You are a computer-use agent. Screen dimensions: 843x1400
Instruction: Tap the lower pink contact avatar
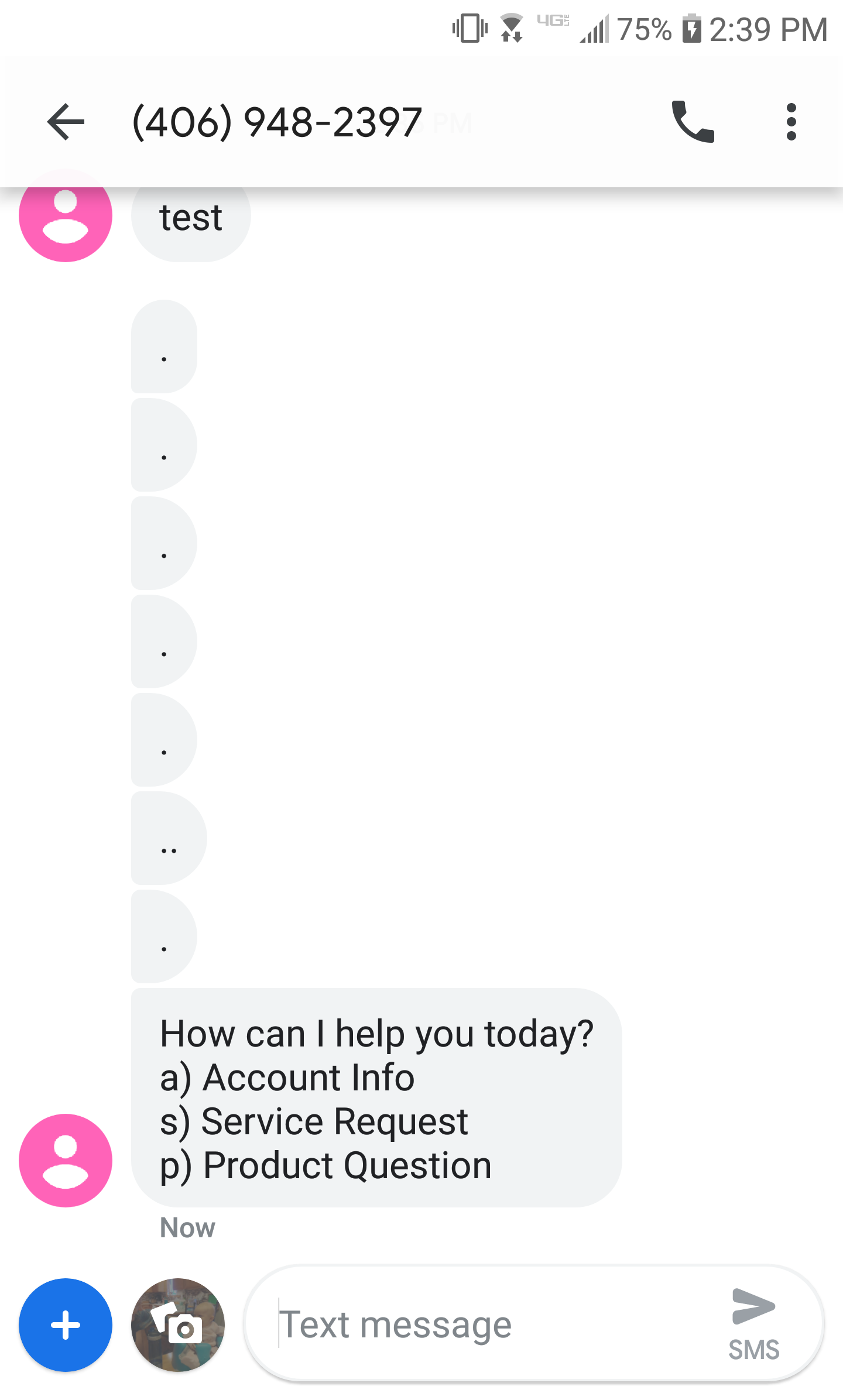[x=66, y=1161]
